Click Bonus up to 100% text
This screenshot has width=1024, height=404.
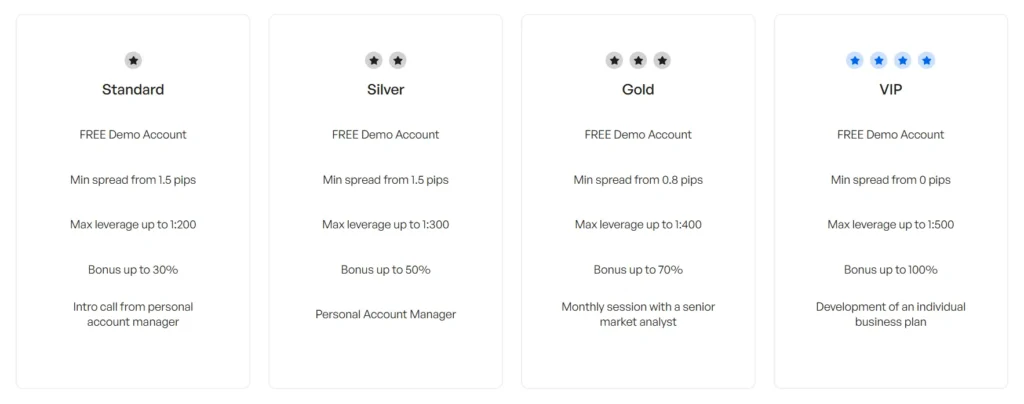[x=891, y=270]
